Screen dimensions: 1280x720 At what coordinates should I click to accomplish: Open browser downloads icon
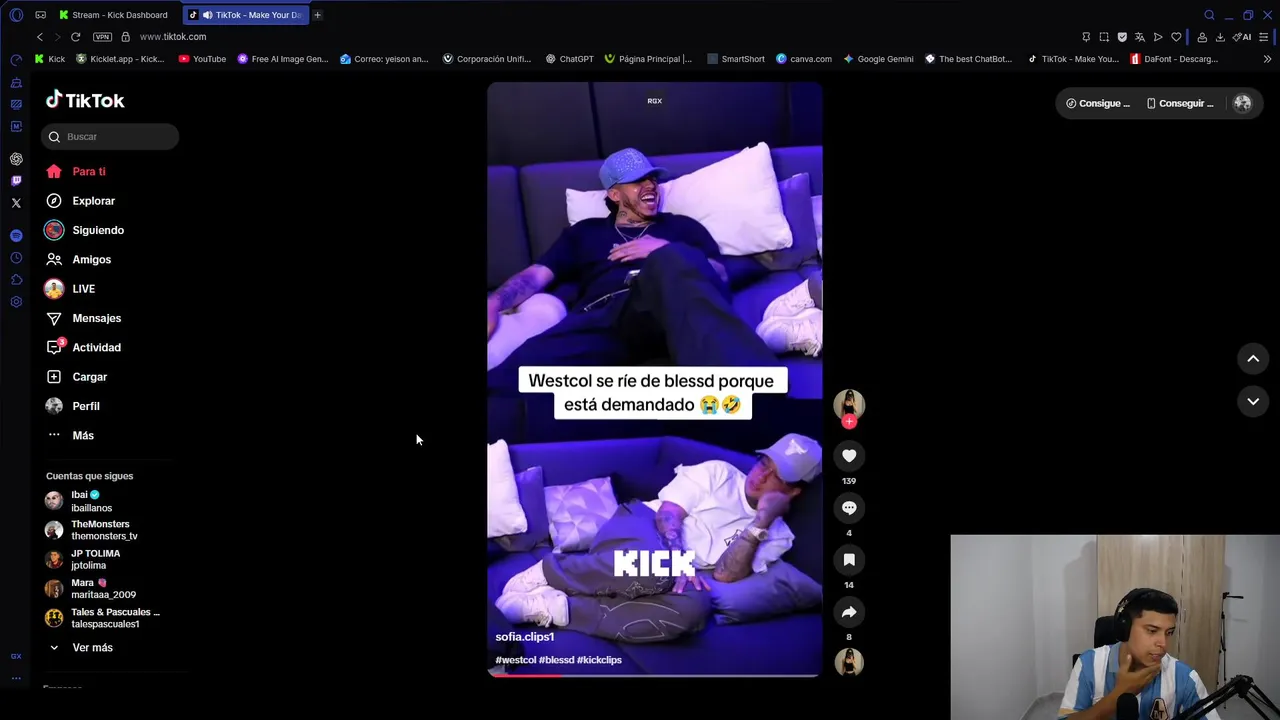(1220, 37)
